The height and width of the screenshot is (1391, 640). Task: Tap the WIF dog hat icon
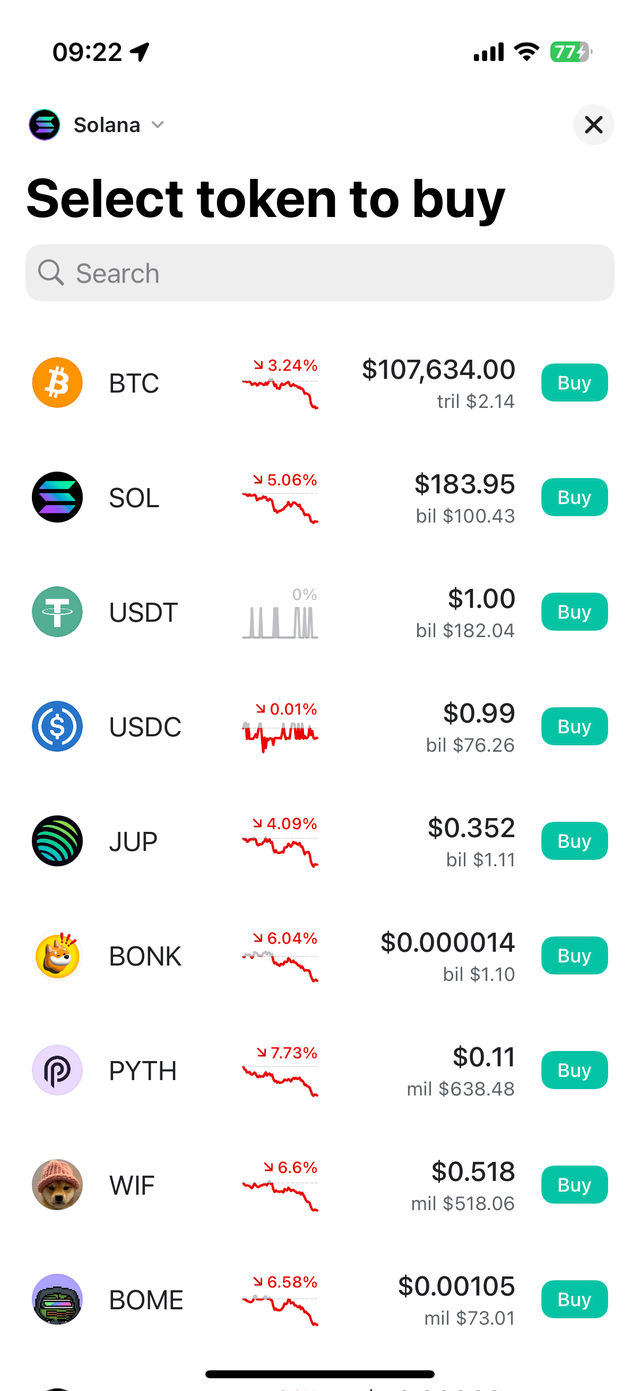[x=57, y=1185]
